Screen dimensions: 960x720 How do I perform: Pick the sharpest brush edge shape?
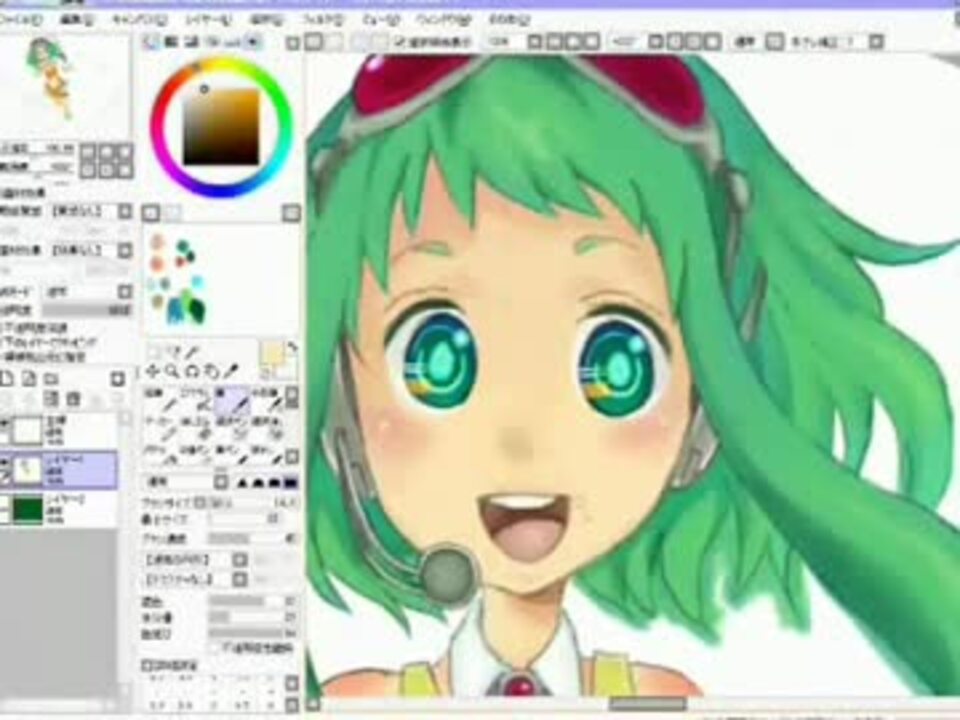242,482
